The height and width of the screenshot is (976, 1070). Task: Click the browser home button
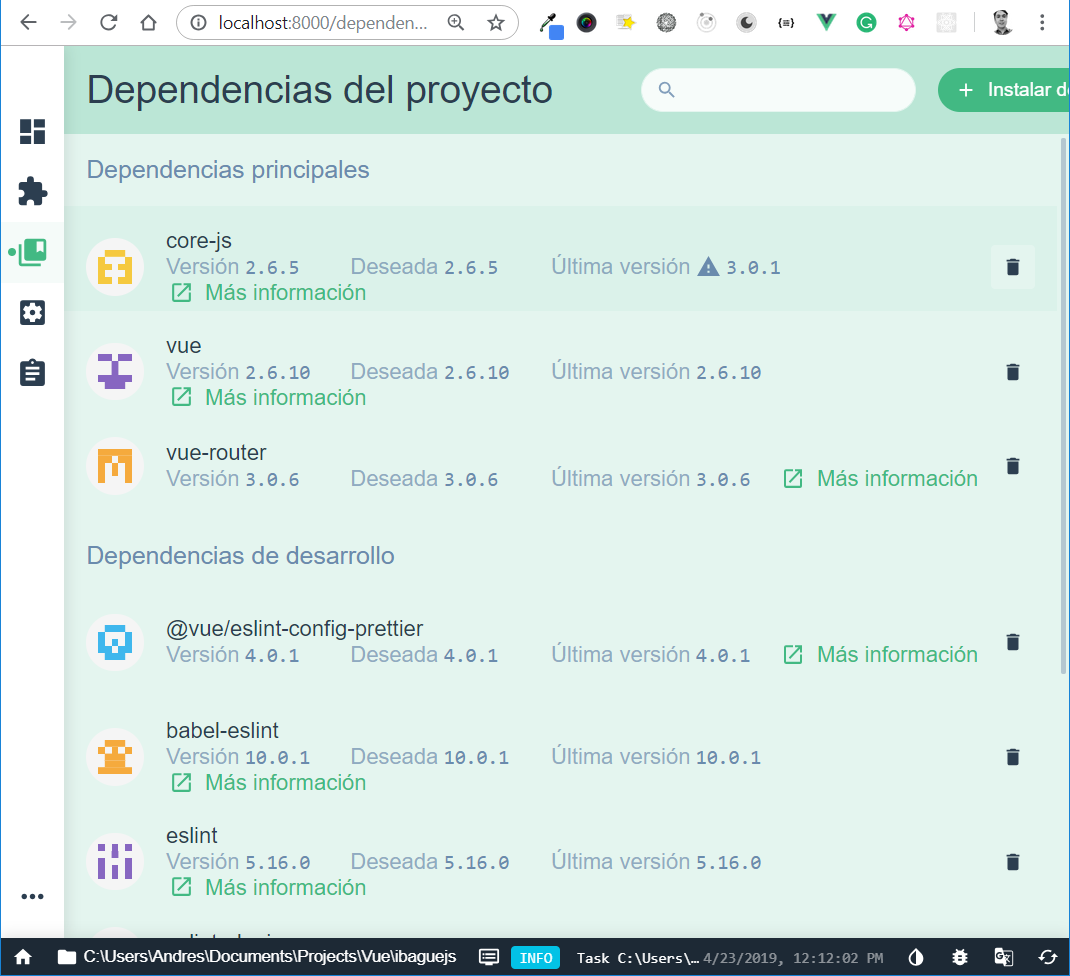148,23
